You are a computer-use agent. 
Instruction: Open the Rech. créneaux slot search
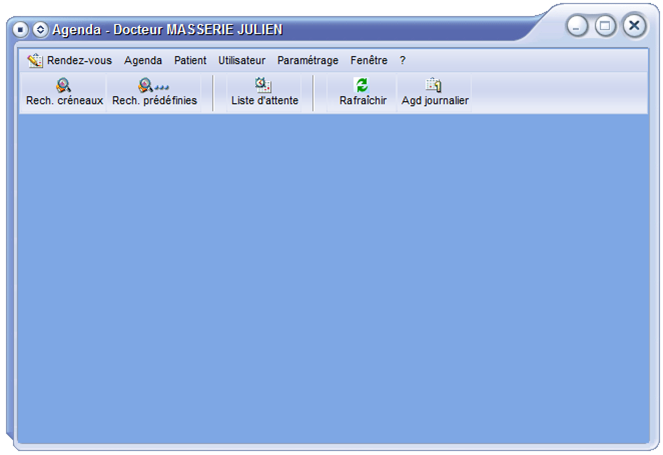64,93
